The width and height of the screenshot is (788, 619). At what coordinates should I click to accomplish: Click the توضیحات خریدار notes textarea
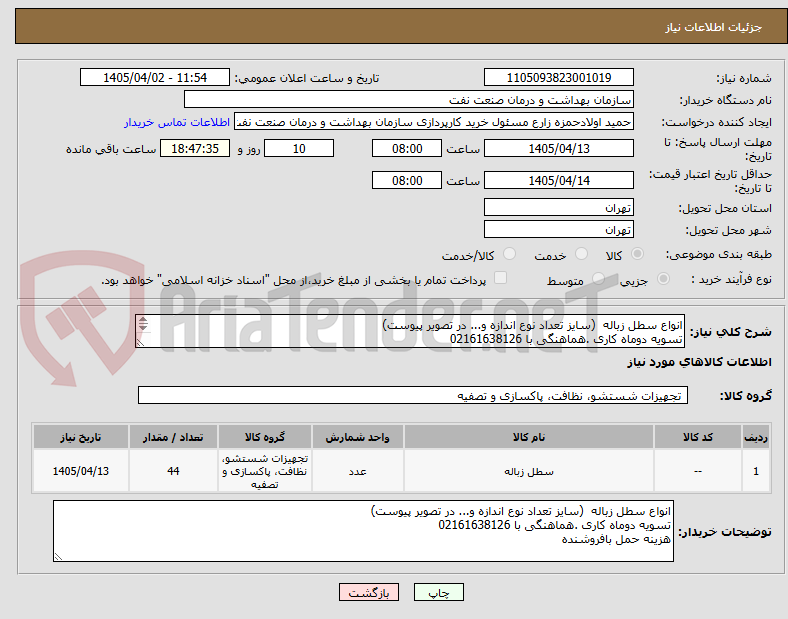(x=363, y=531)
